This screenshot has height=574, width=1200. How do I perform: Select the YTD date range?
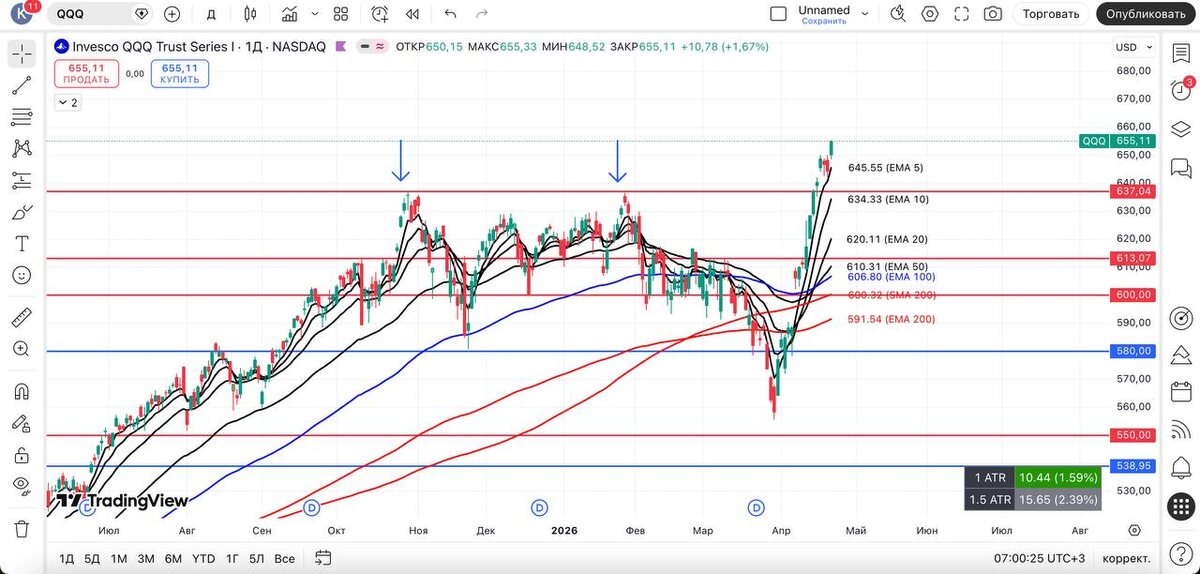204,558
